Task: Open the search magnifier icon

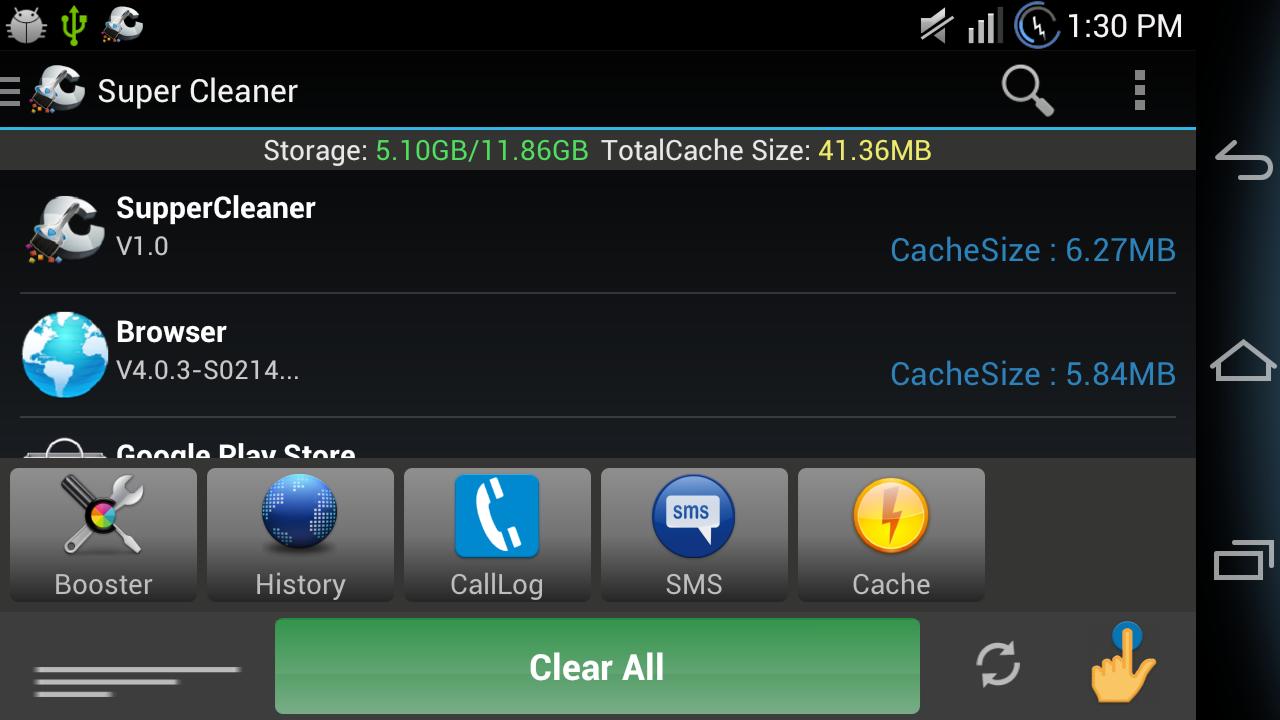Action: 1027,91
